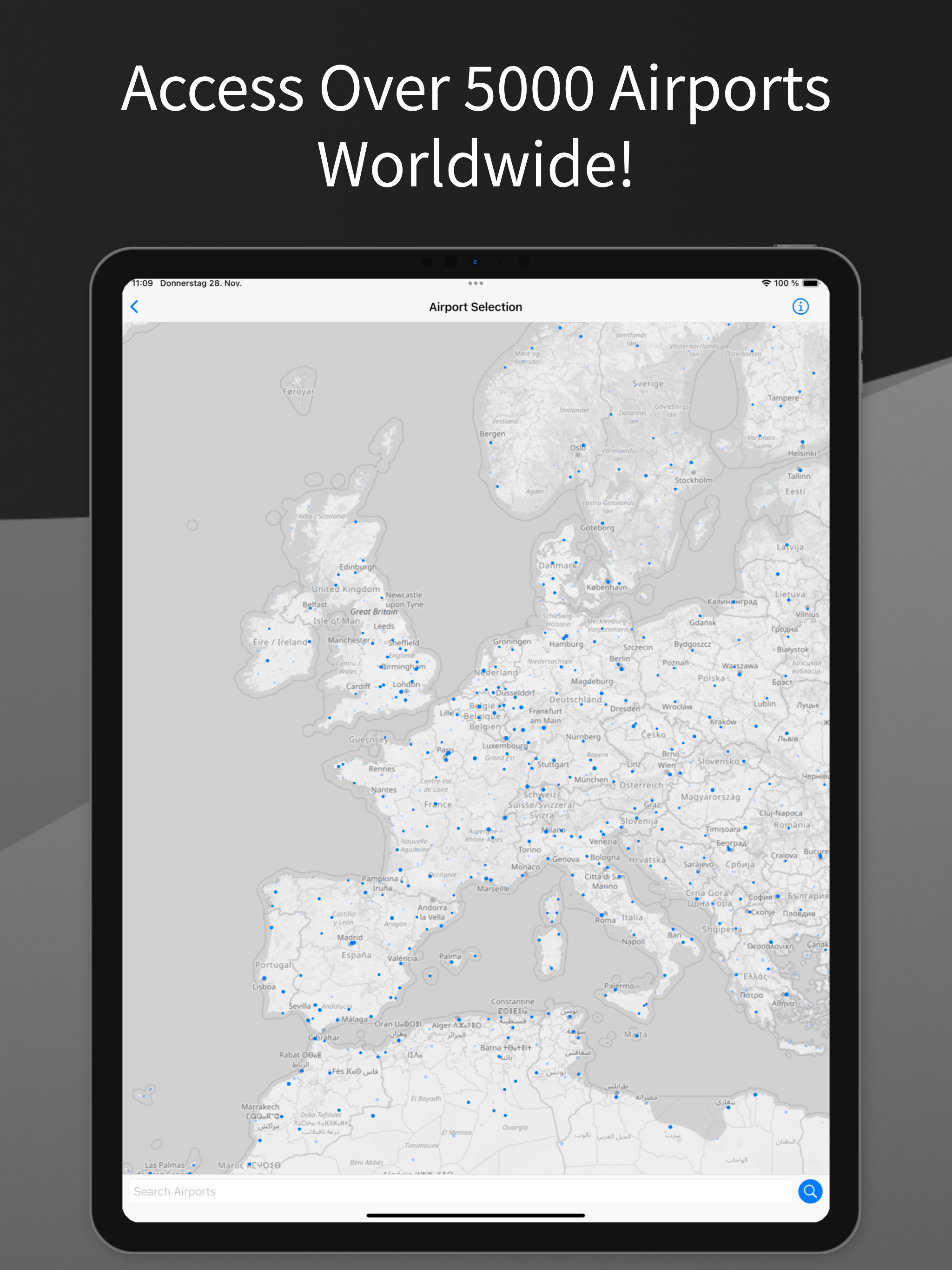Select the airport dot at Madrid
Screen dimensions: 952x1270
[x=354, y=943]
